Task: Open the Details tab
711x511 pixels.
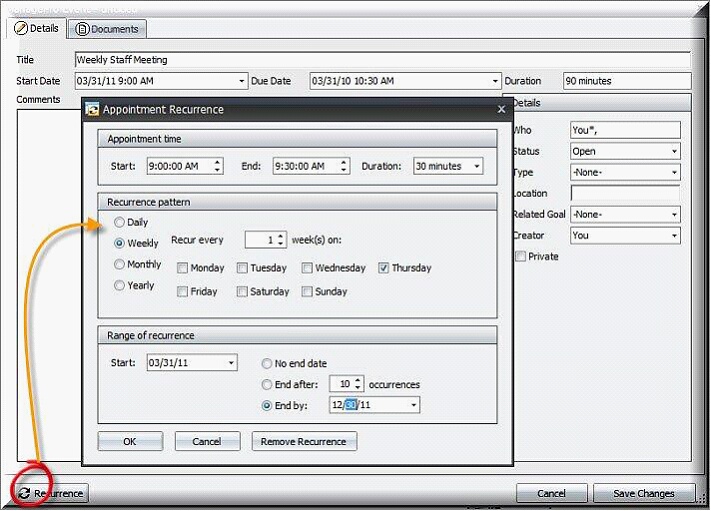Action: (37, 28)
